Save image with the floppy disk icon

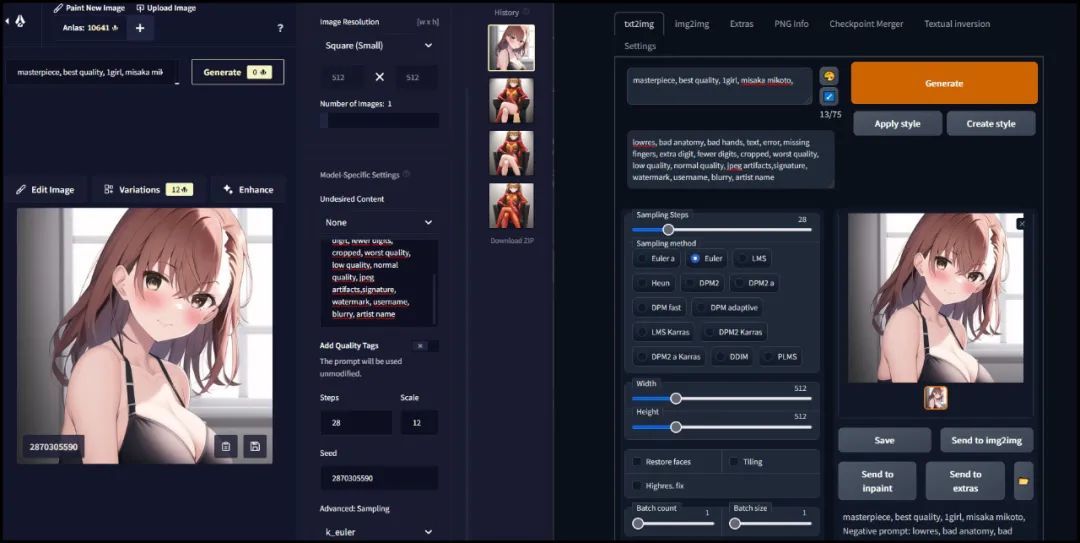[x=255, y=446]
